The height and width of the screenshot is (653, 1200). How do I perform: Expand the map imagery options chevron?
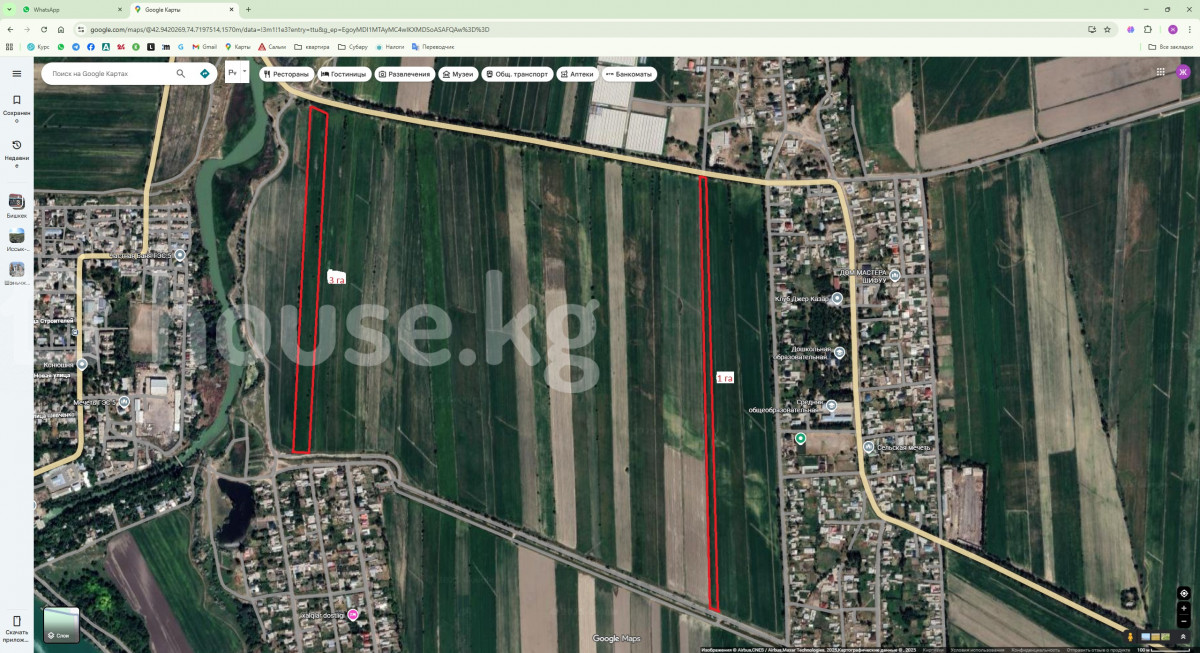pyautogui.click(x=1183, y=636)
